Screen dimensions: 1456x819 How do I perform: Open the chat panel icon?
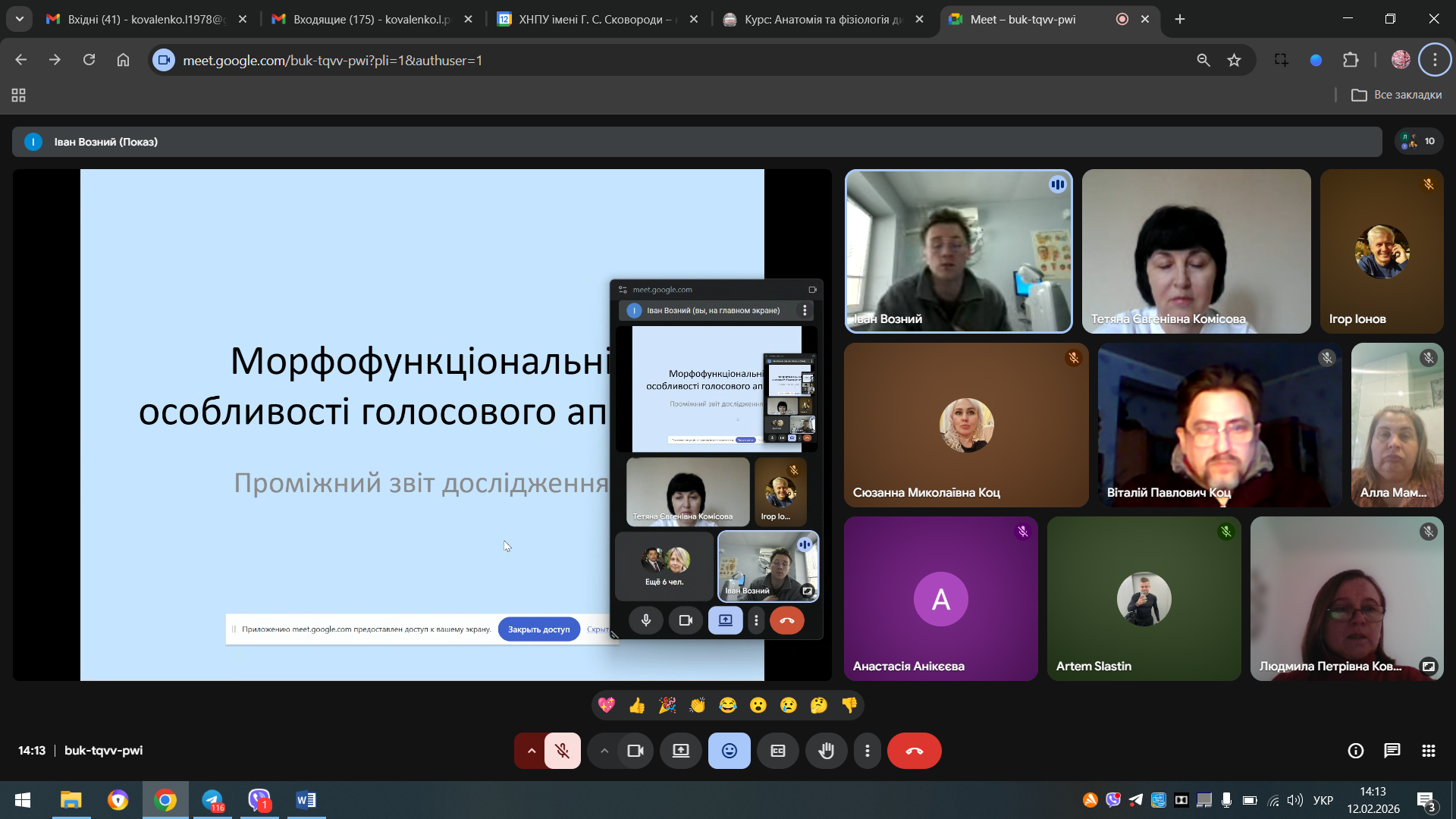1392,751
